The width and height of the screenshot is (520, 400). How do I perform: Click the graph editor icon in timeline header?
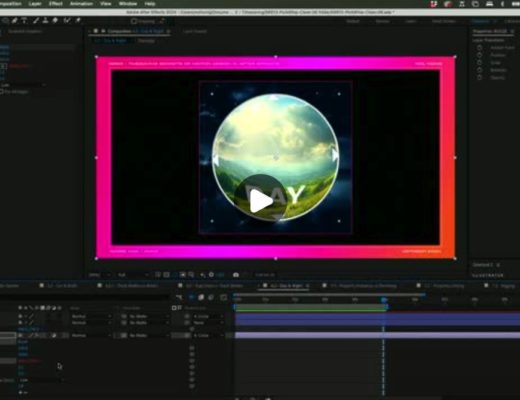[223, 297]
